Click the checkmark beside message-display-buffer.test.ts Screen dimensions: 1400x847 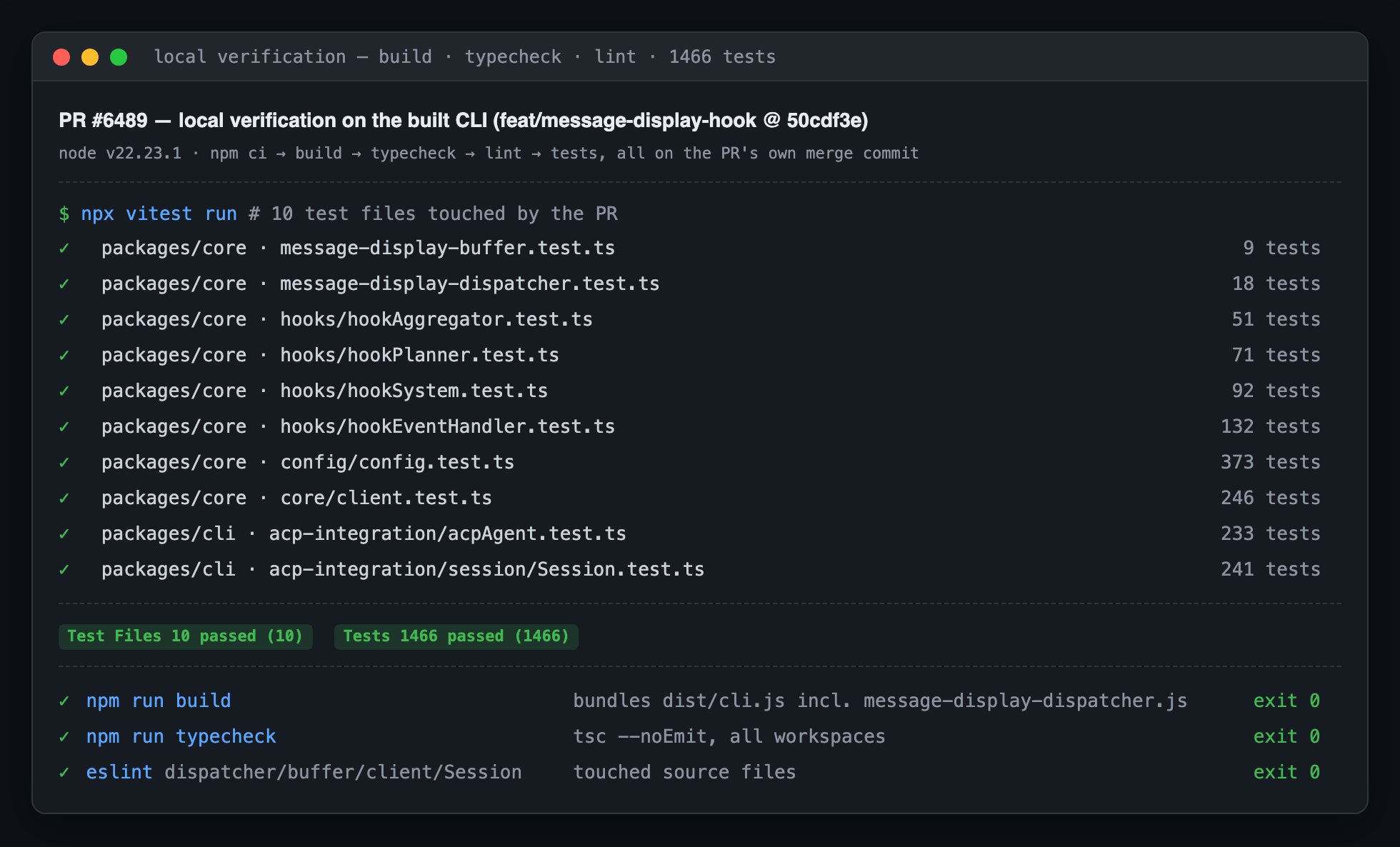(x=64, y=248)
